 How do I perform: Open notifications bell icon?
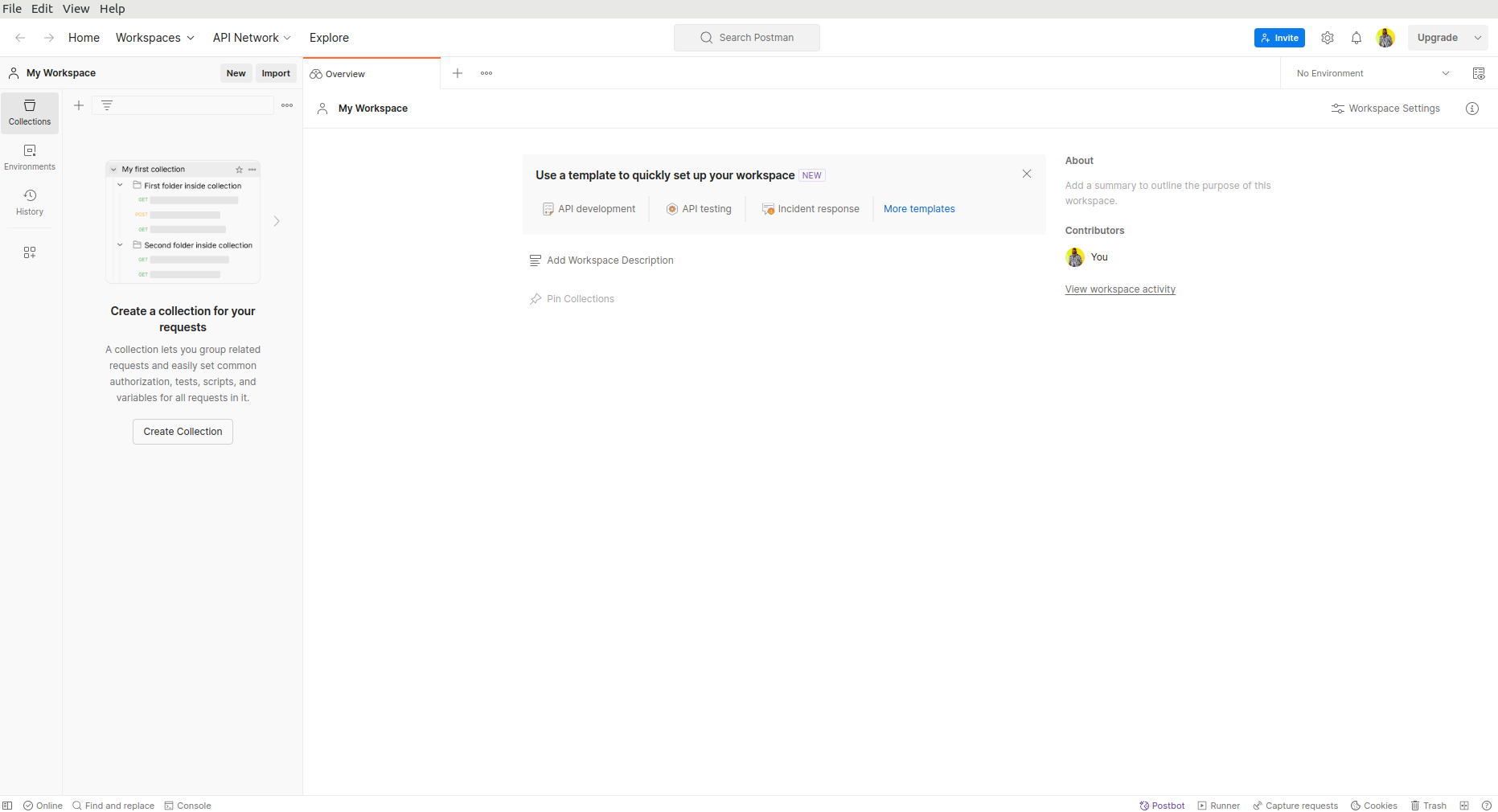[x=1356, y=38]
